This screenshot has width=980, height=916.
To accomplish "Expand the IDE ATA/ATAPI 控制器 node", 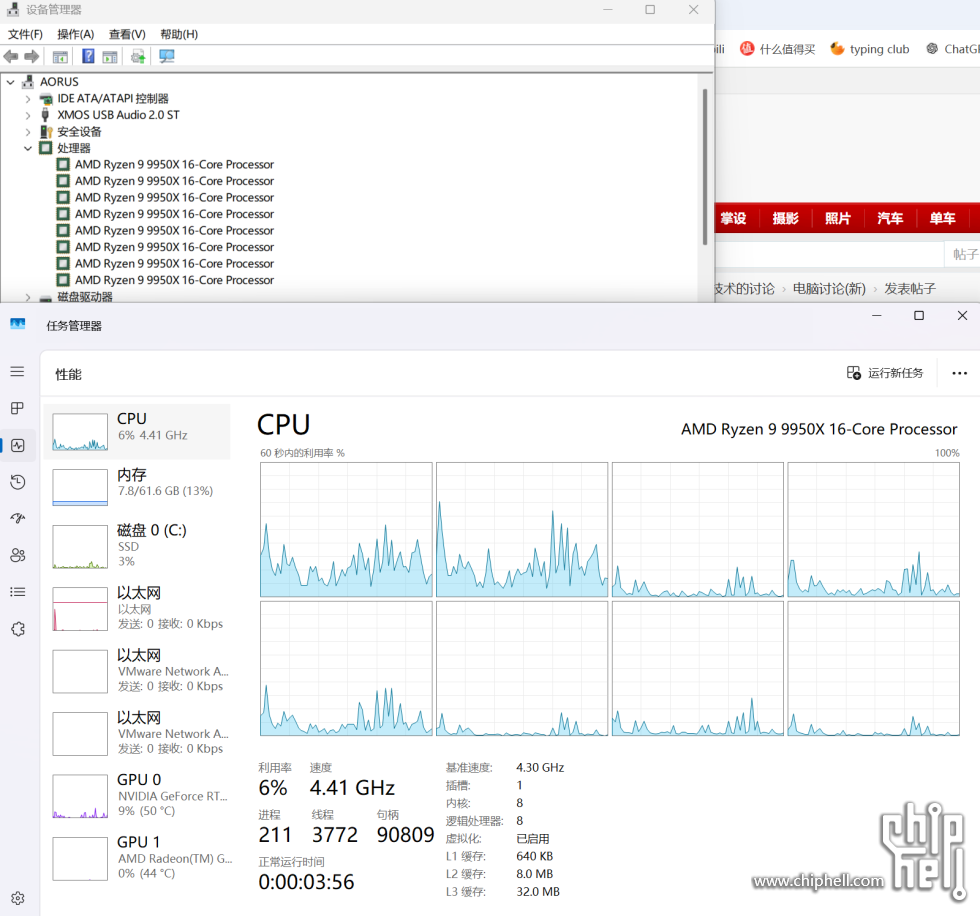I will (x=28, y=99).
